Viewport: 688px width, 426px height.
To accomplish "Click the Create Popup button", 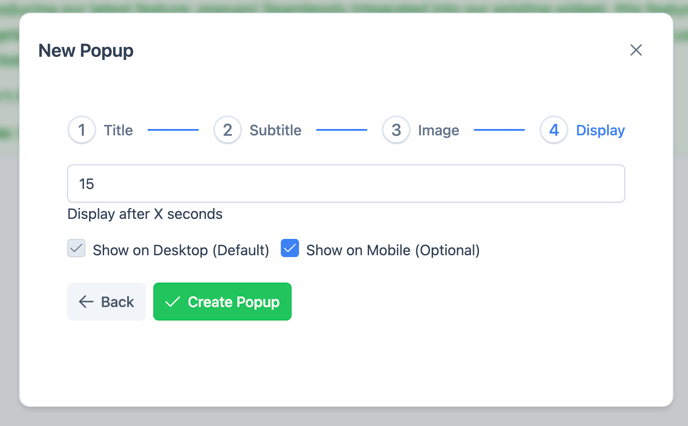I will click(222, 301).
